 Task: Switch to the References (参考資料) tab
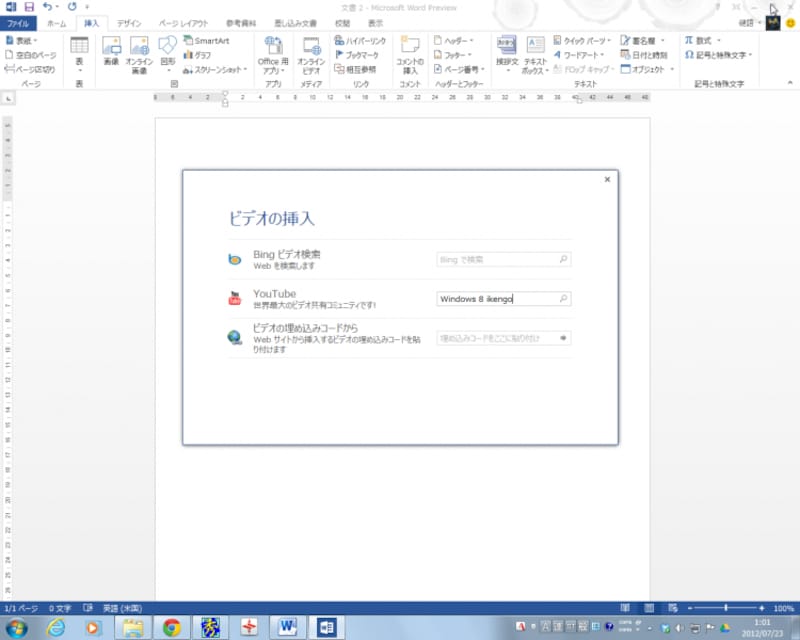241,23
